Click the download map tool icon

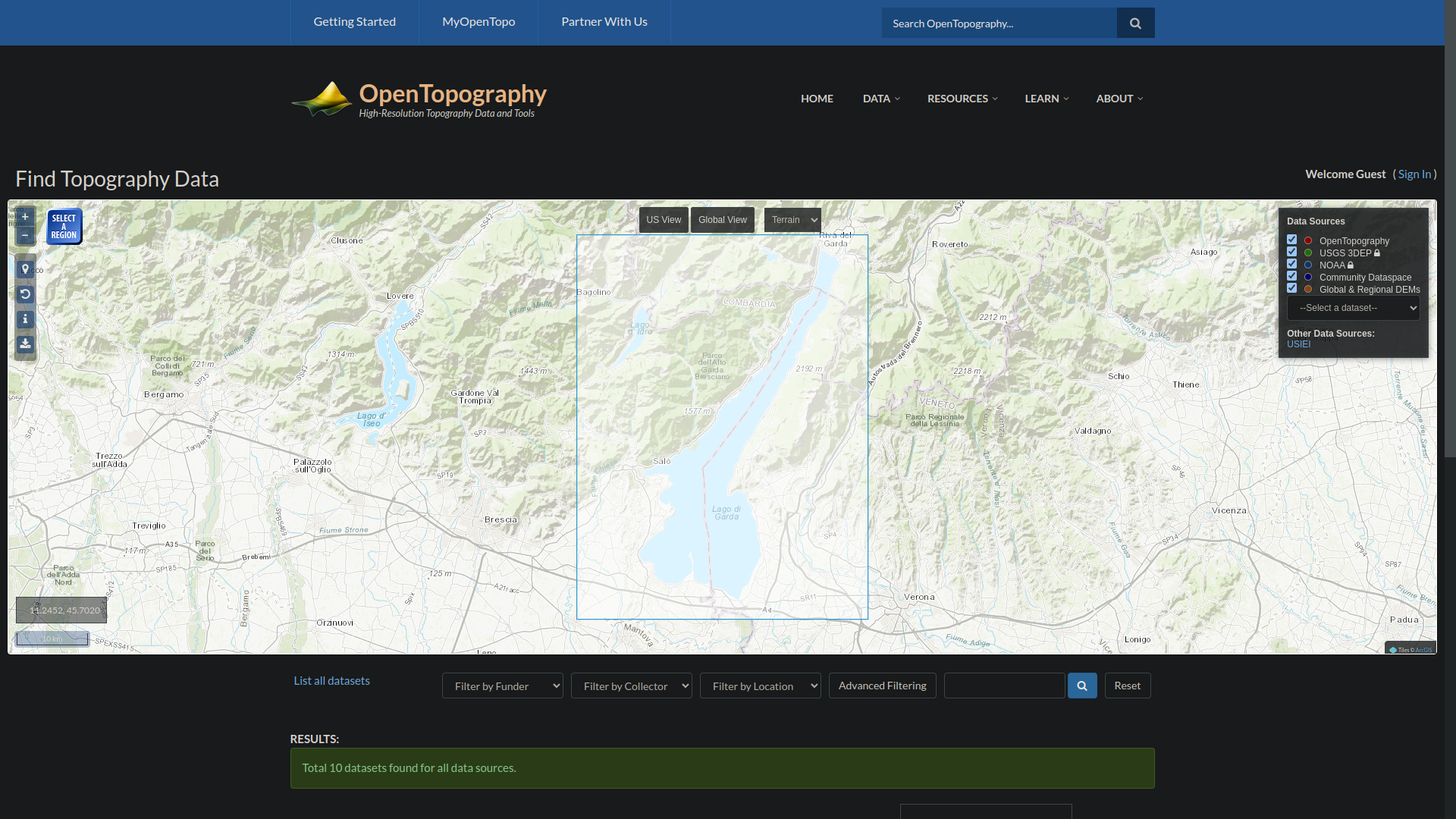point(25,344)
